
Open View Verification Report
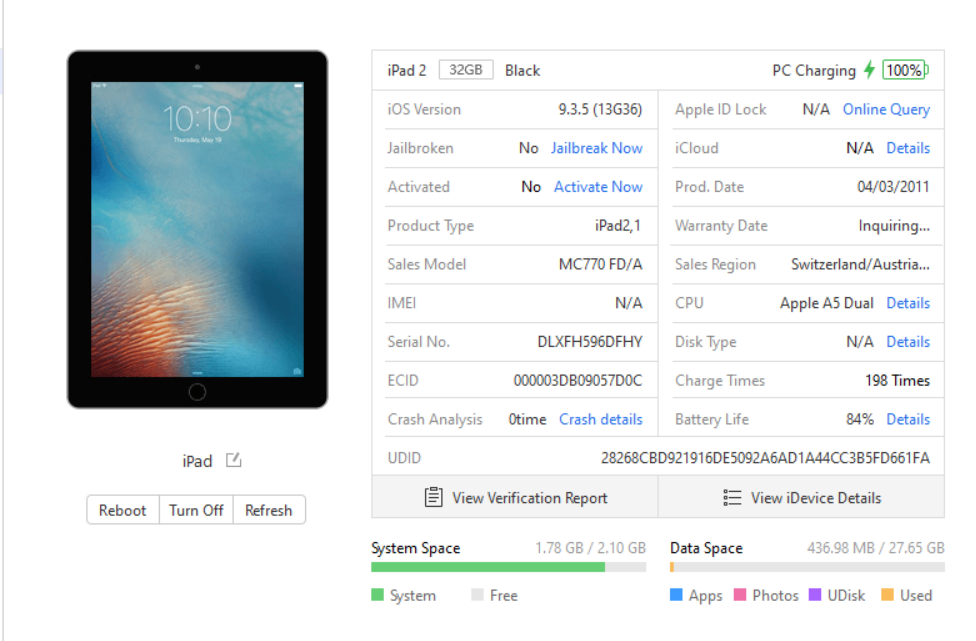515,497
